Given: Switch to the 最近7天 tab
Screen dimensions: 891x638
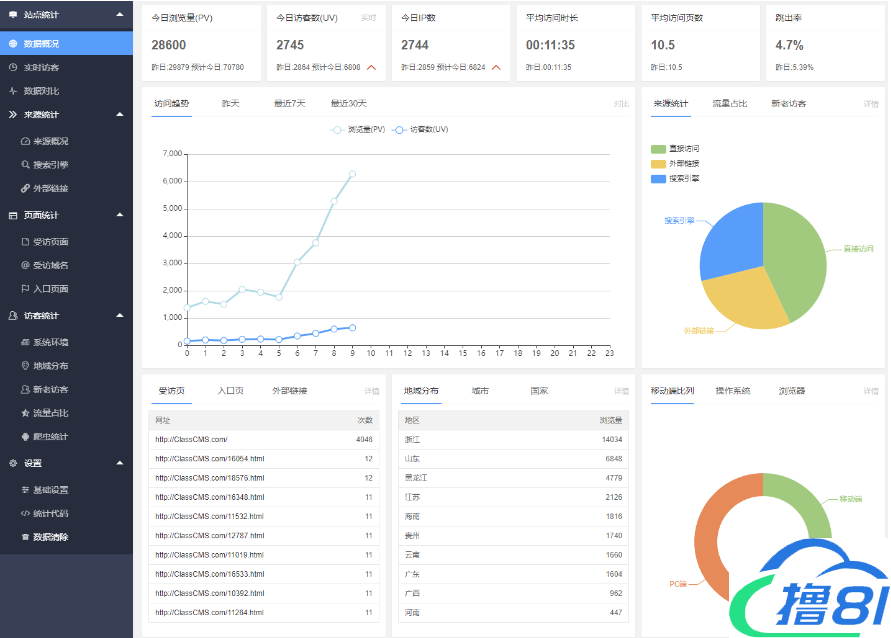Looking at the screenshot, I should point(289,103).
